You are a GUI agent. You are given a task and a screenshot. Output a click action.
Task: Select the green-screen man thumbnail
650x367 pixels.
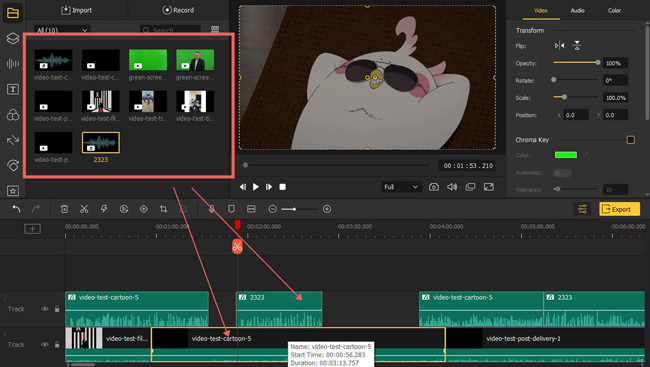195,60
